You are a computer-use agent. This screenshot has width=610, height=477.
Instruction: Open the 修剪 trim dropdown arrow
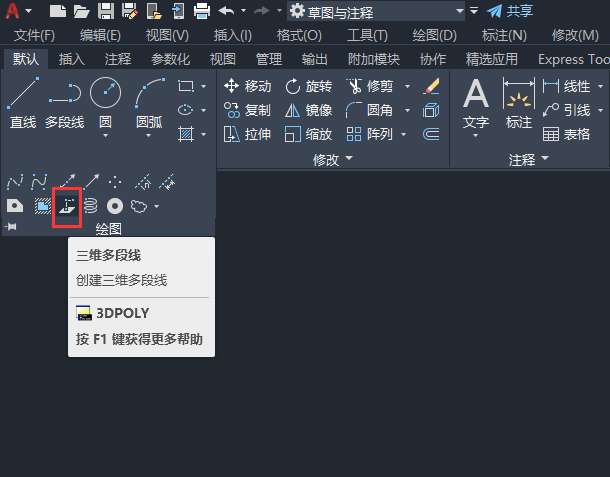click(407, 86)
